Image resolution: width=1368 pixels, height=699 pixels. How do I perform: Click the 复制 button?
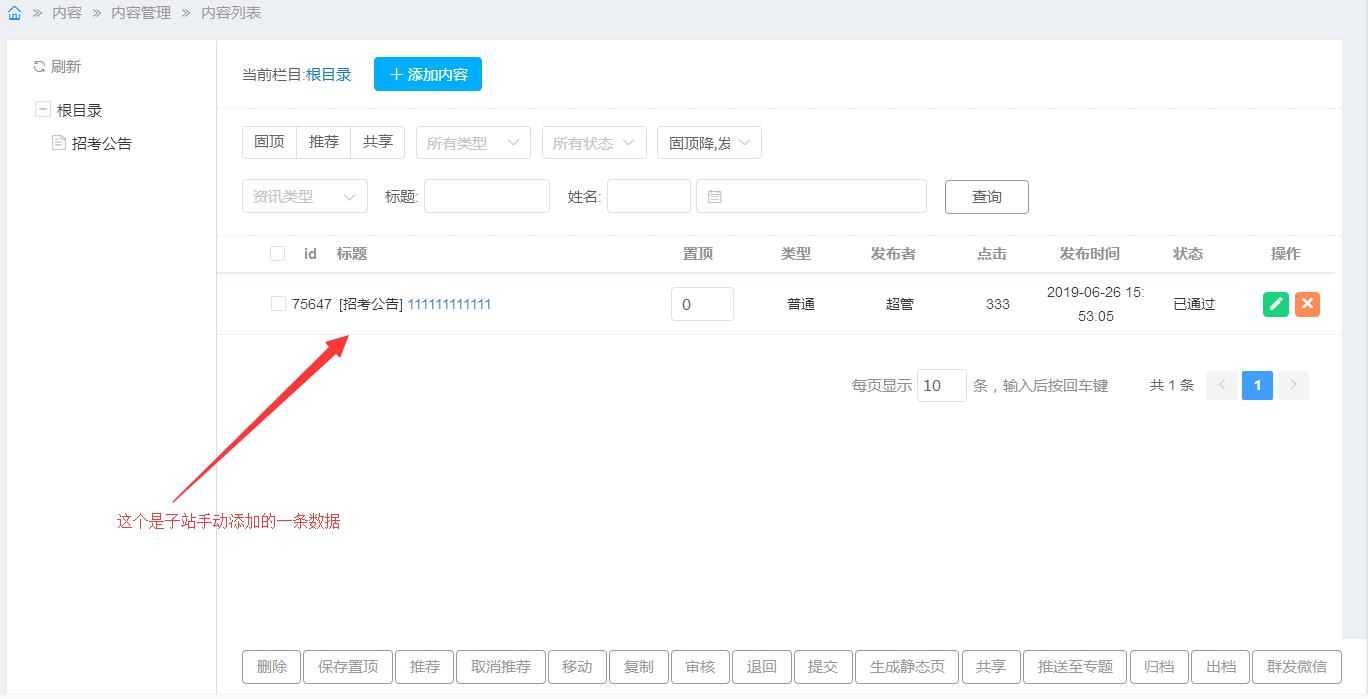tap(639, 667)
